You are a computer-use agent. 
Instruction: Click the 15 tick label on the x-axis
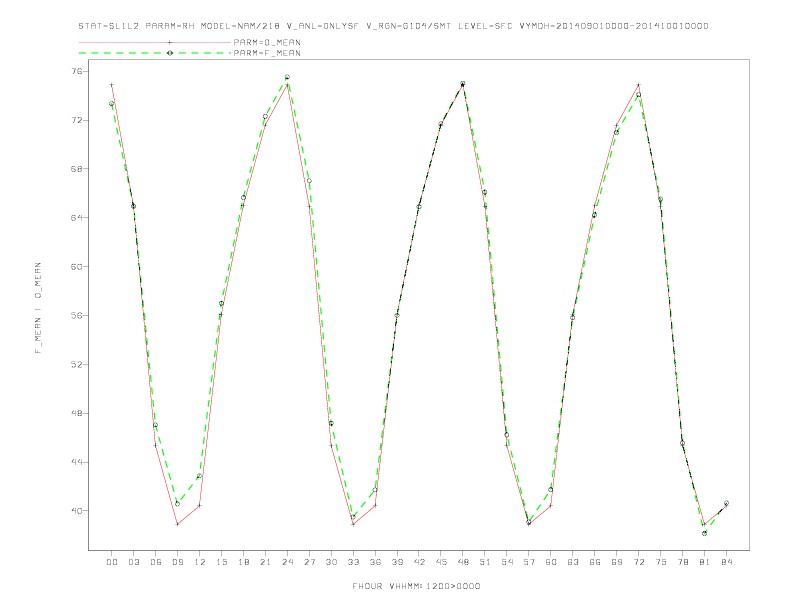pos(221,562)
